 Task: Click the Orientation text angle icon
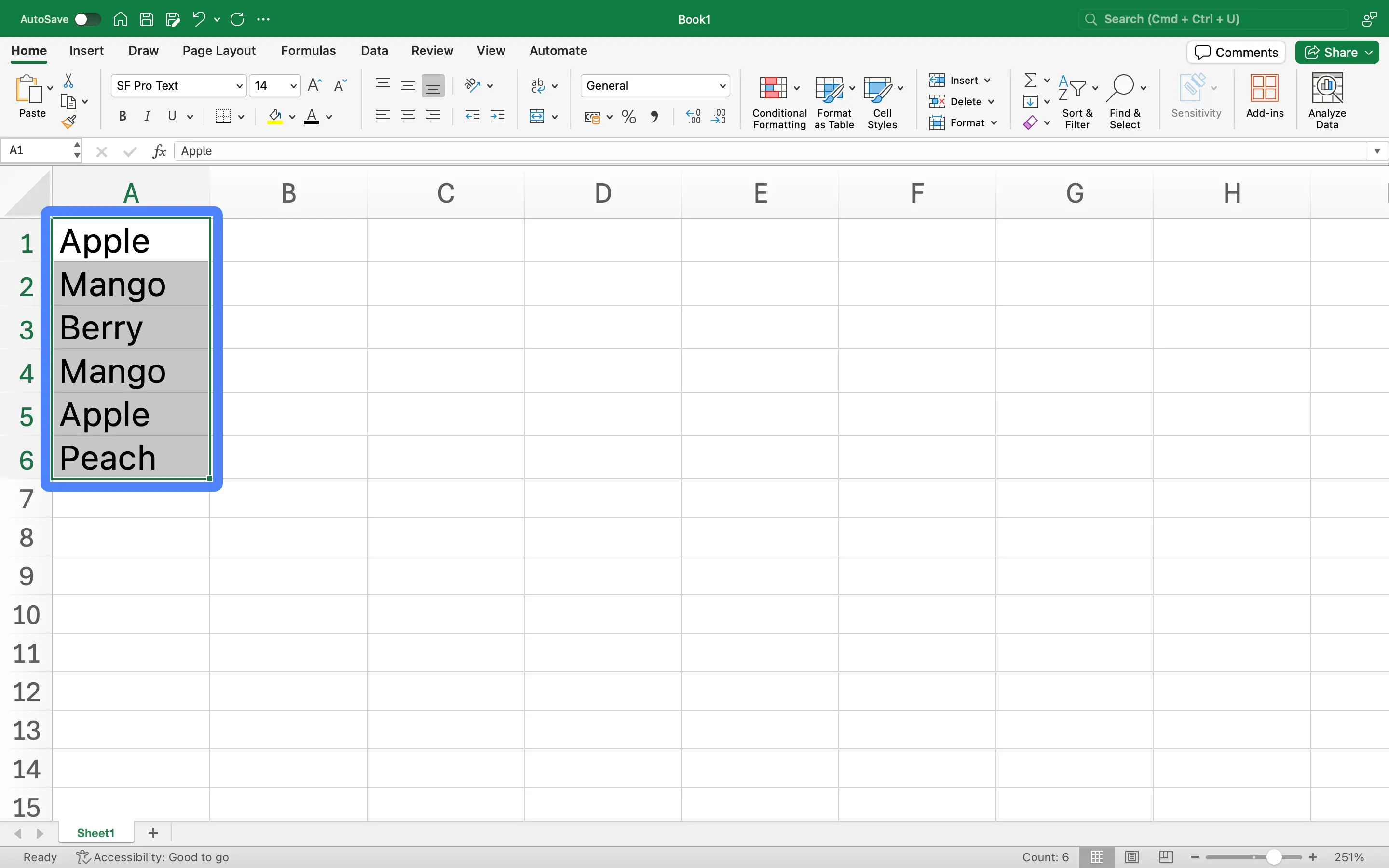472,85
